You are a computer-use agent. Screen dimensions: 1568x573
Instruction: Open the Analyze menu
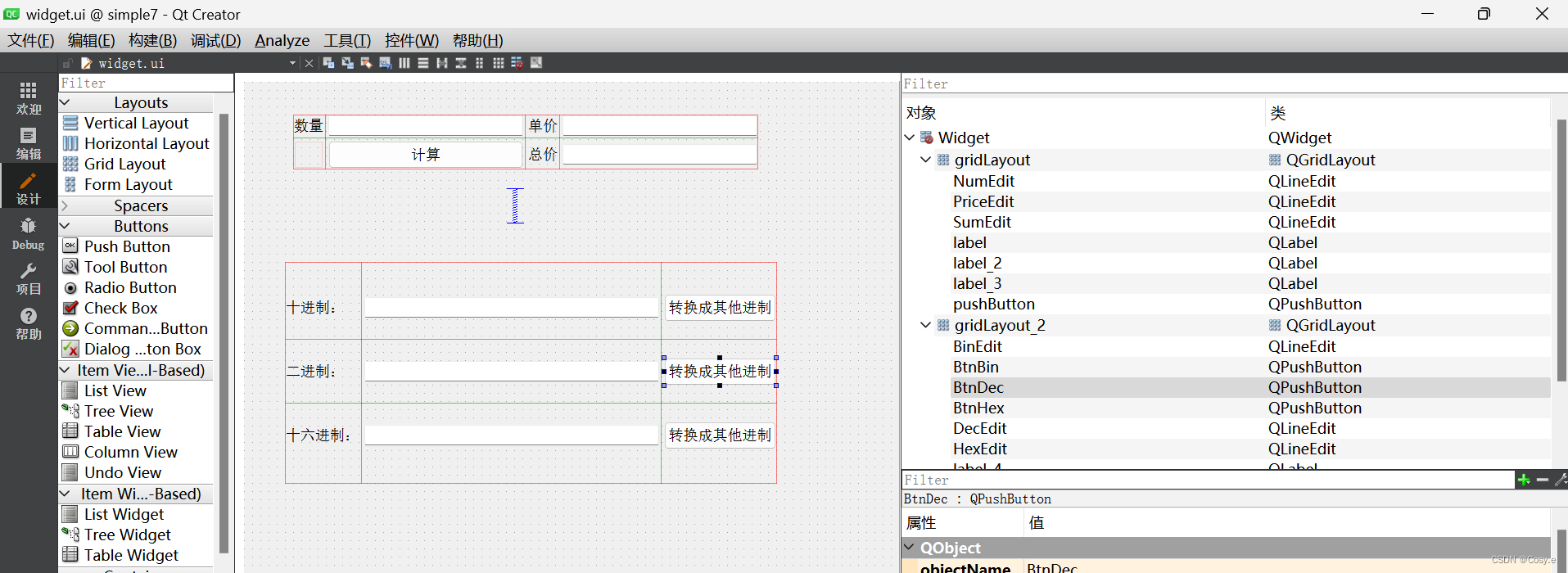(x=282, y=40)
